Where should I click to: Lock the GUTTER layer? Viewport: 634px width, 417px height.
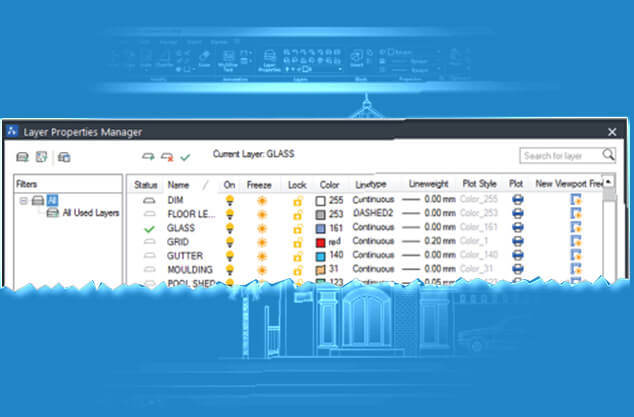(297, 256)
